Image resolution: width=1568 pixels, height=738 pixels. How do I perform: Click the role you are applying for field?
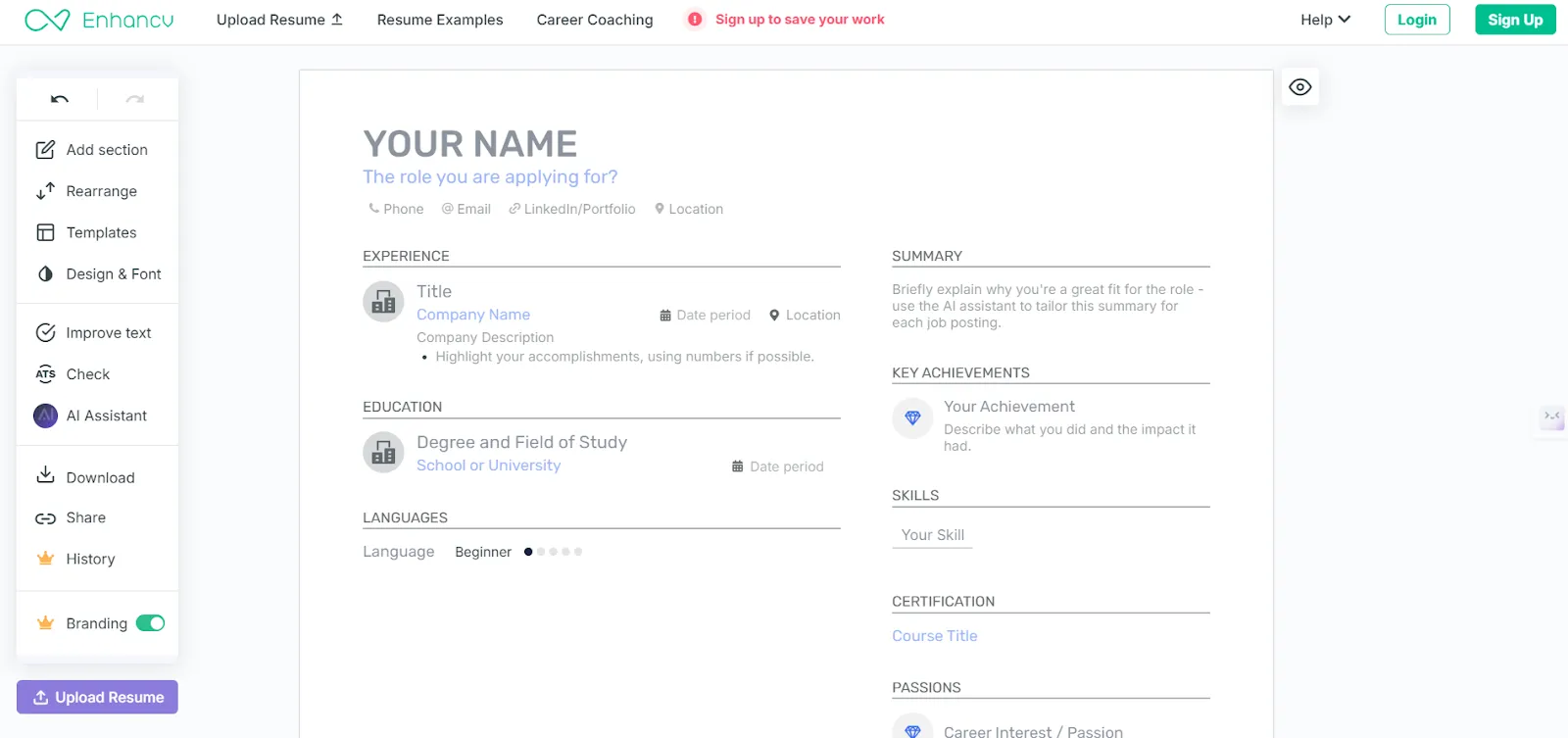pos(490,176)
